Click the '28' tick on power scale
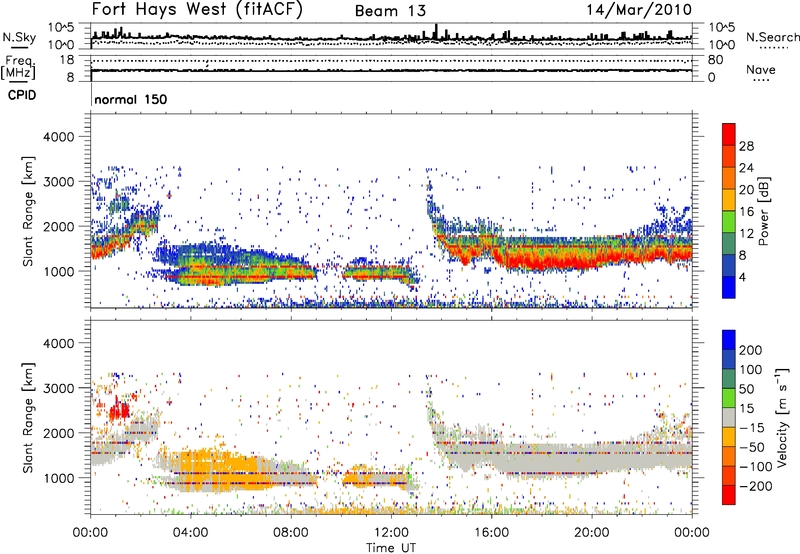The image size is (800, 554). pyautogui.click(x=746, y=146)
